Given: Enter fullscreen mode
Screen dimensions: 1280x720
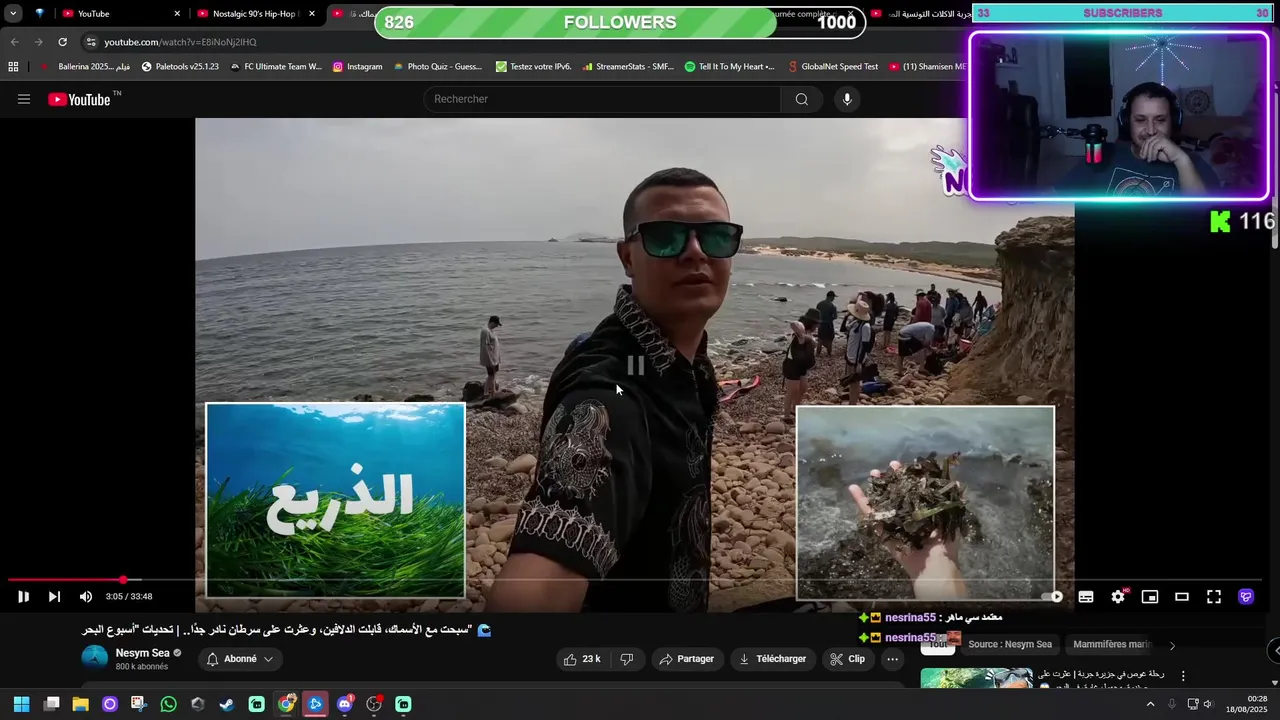Looking at the screenshot, I should 1214,597.
